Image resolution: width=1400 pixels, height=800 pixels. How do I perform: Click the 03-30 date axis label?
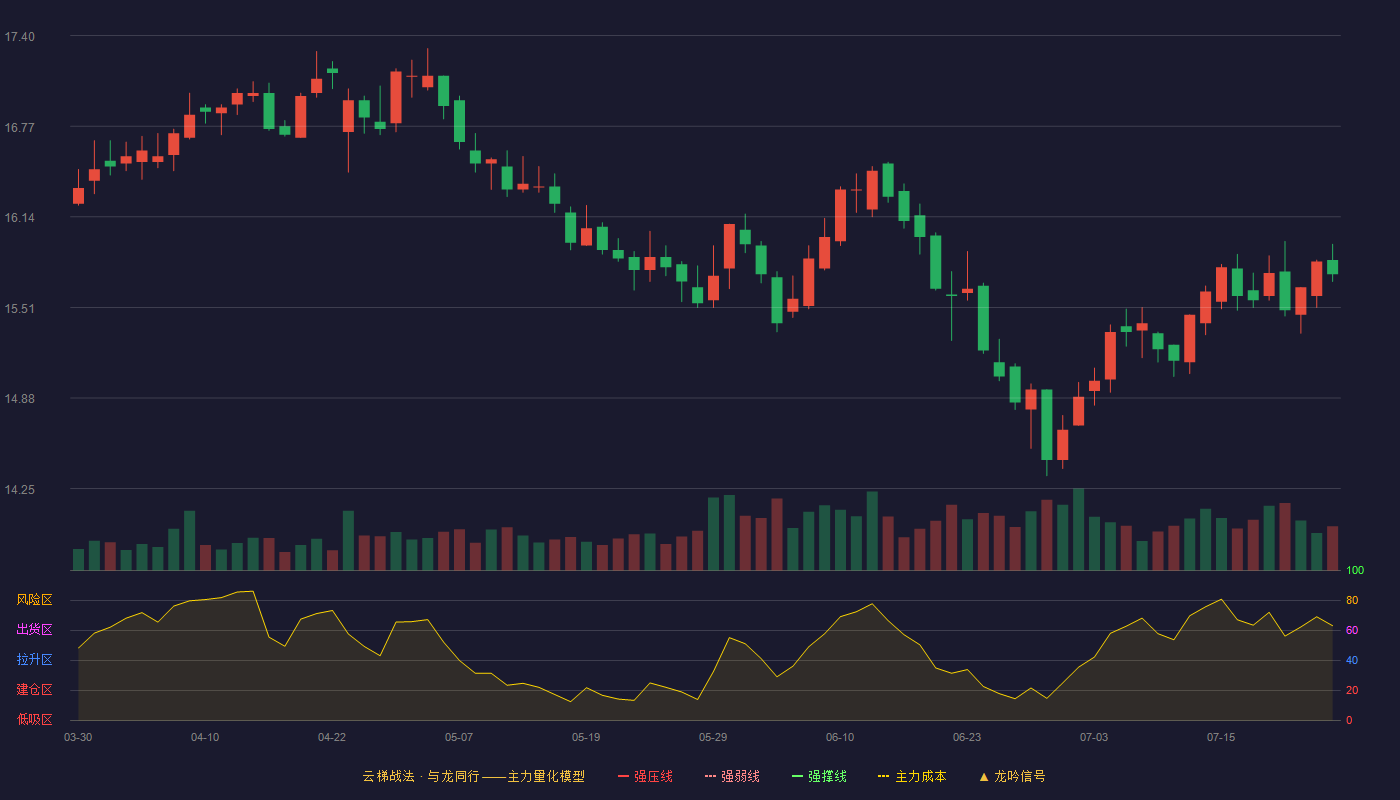[78, 737]
